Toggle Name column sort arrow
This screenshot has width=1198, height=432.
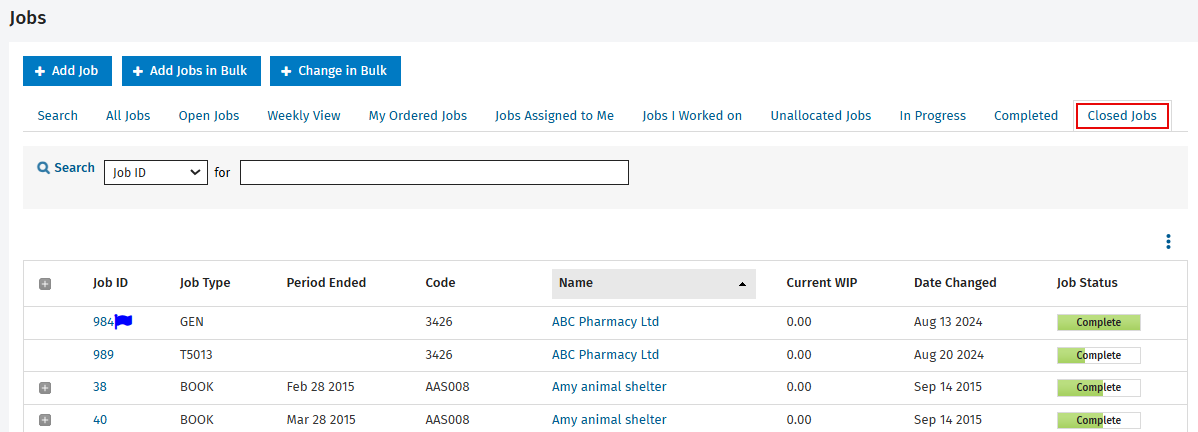(742, 284)
